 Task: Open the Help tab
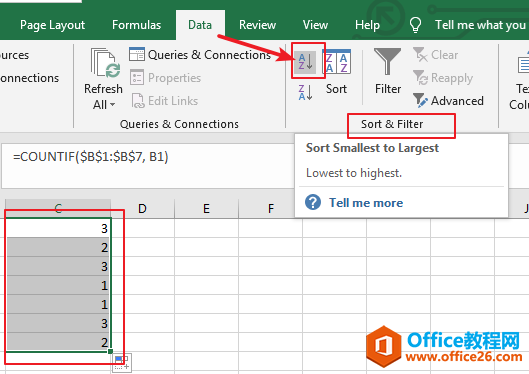367,25
